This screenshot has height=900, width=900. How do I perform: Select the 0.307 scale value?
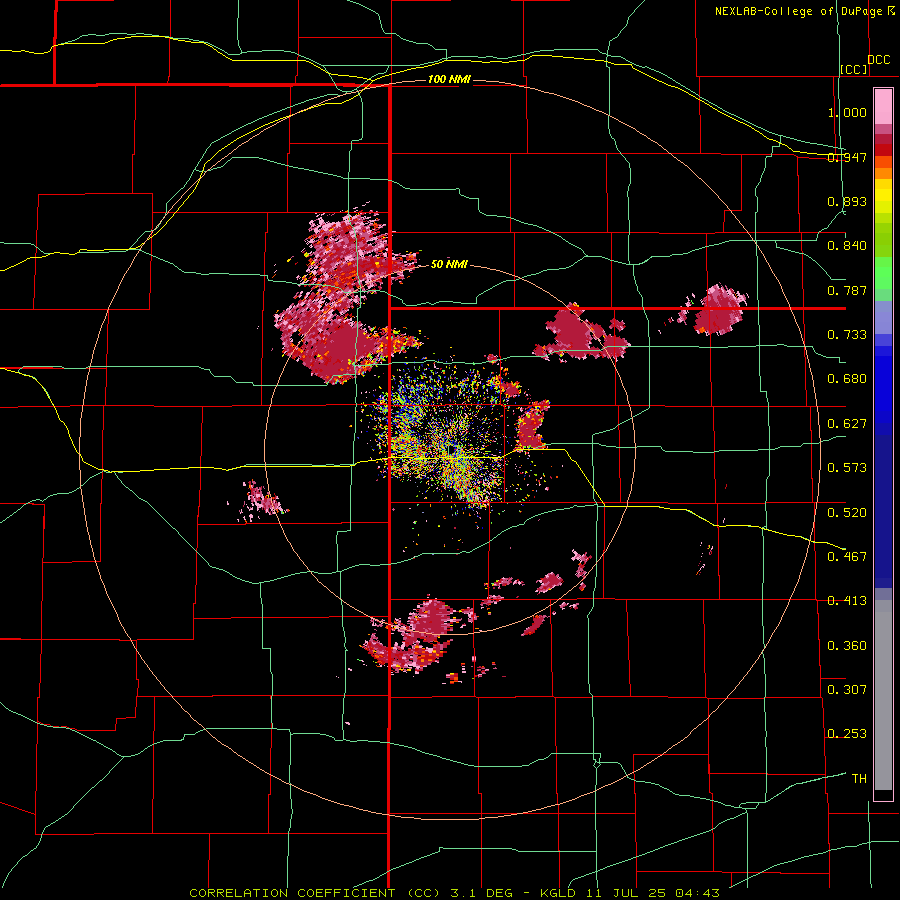847,689
